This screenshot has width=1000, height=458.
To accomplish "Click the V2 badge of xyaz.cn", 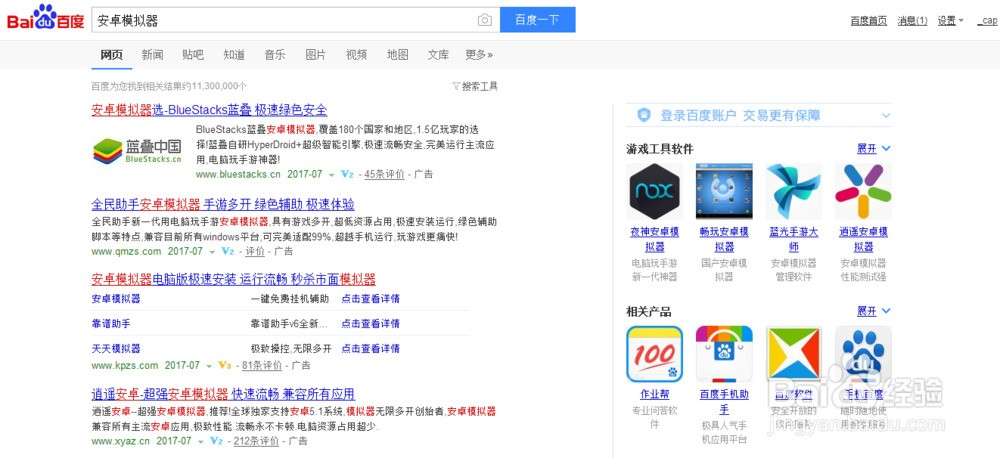I will [216, 441].
